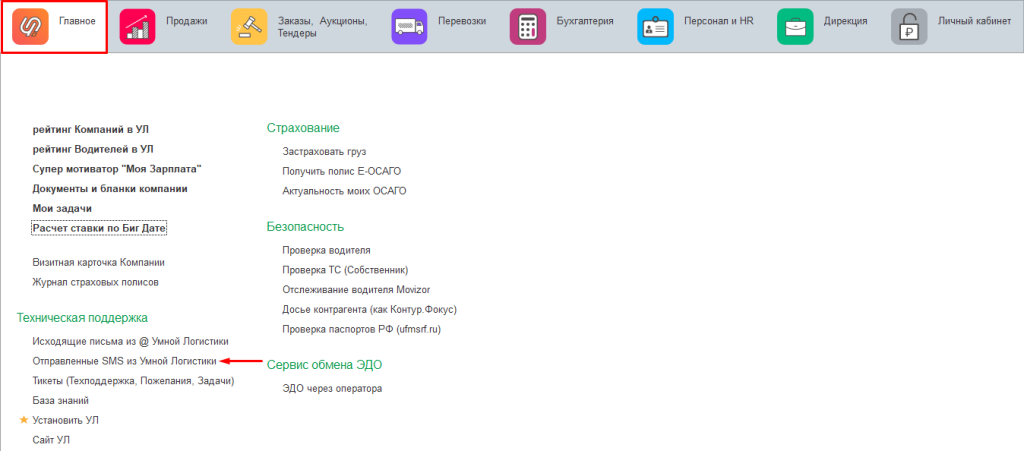1024x451 pixels.
Task: Open Супер мотиватор "Моя Зарплата"
Action: pos(117,169)
